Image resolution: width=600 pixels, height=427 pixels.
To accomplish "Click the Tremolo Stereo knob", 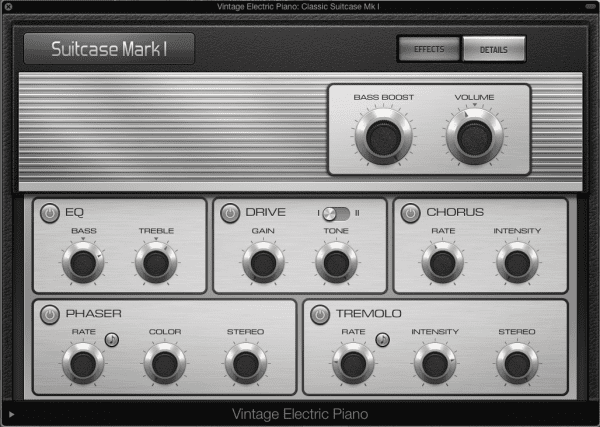I will (x=516, y=363).
